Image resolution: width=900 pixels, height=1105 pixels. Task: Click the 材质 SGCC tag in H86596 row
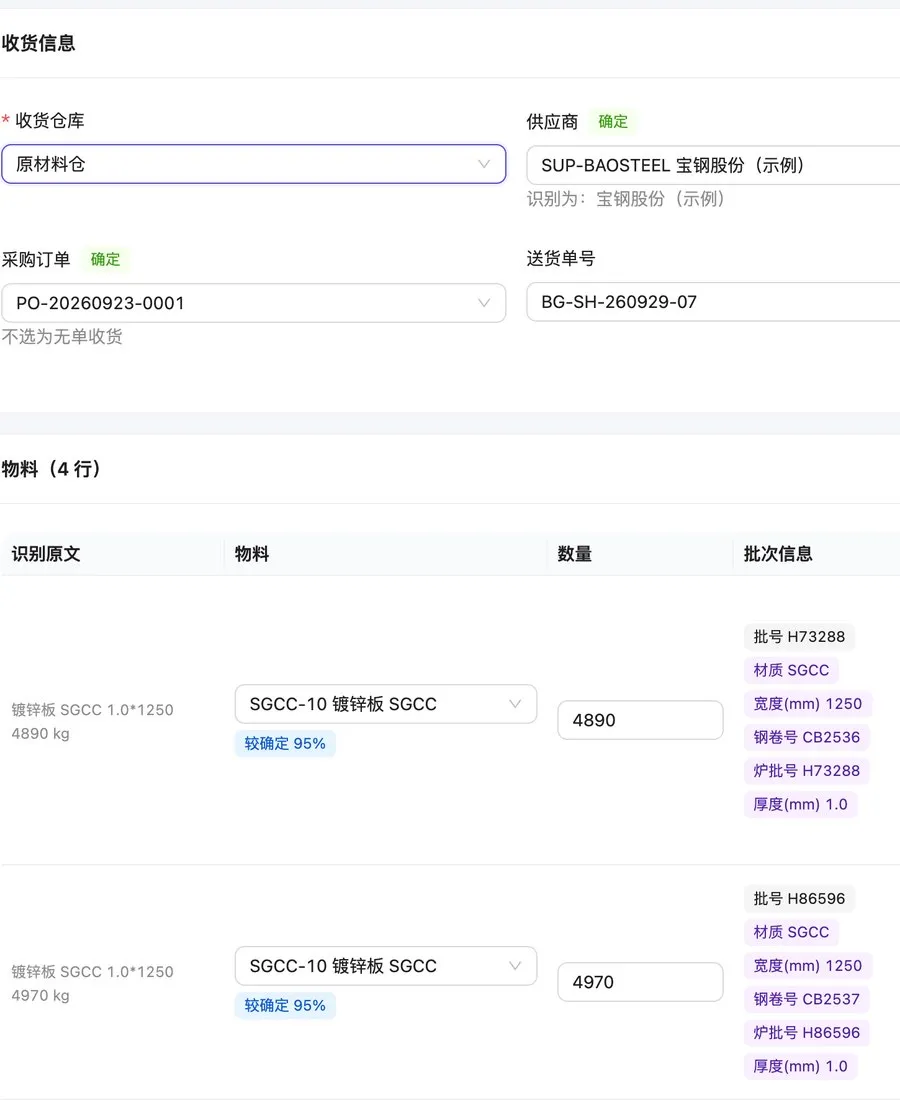coord(791,932)
